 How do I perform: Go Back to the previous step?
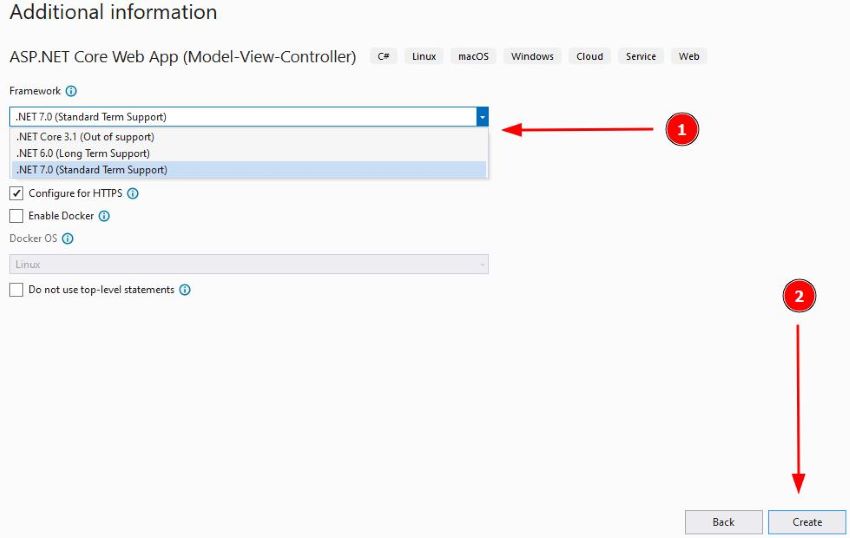tap(723, 522)
